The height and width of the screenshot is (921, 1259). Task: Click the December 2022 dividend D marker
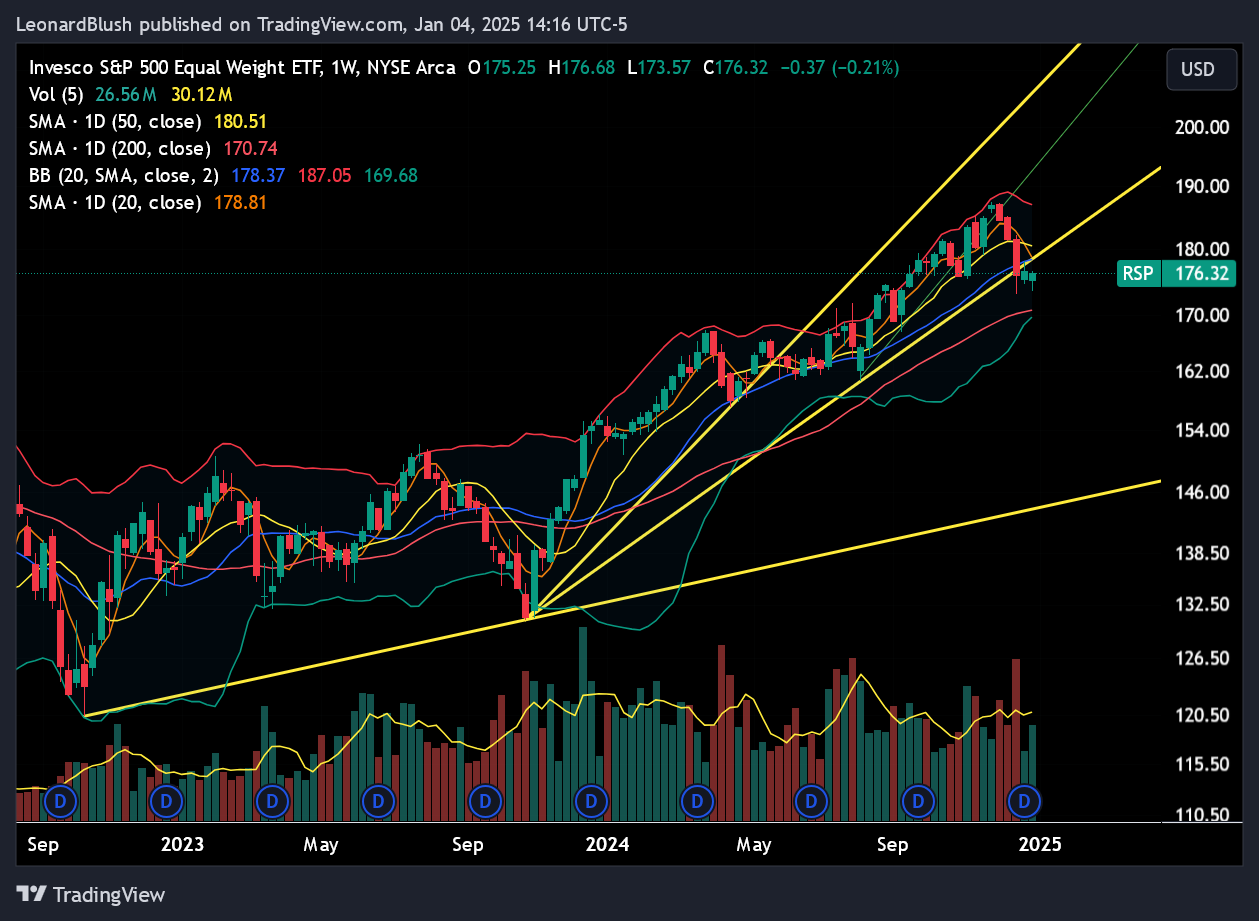point(166,801)
